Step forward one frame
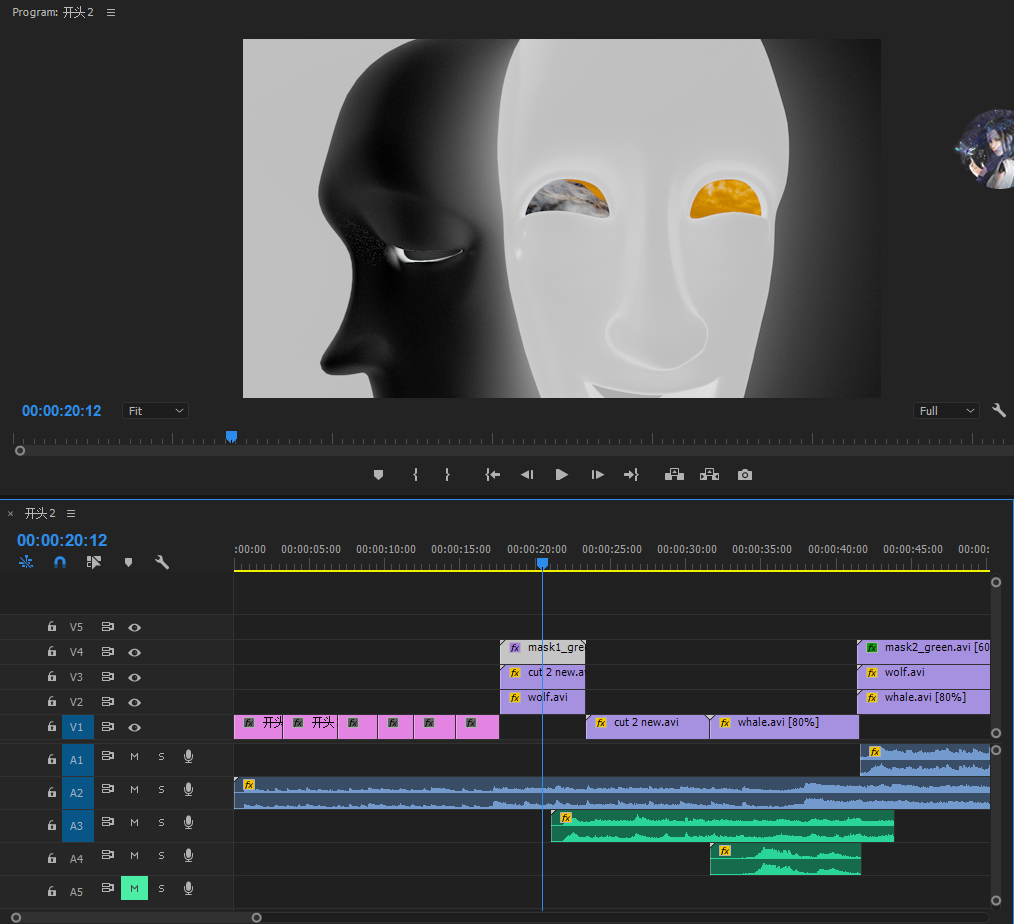This screenshot has width=1014, height=924. (x=597, y=475)
